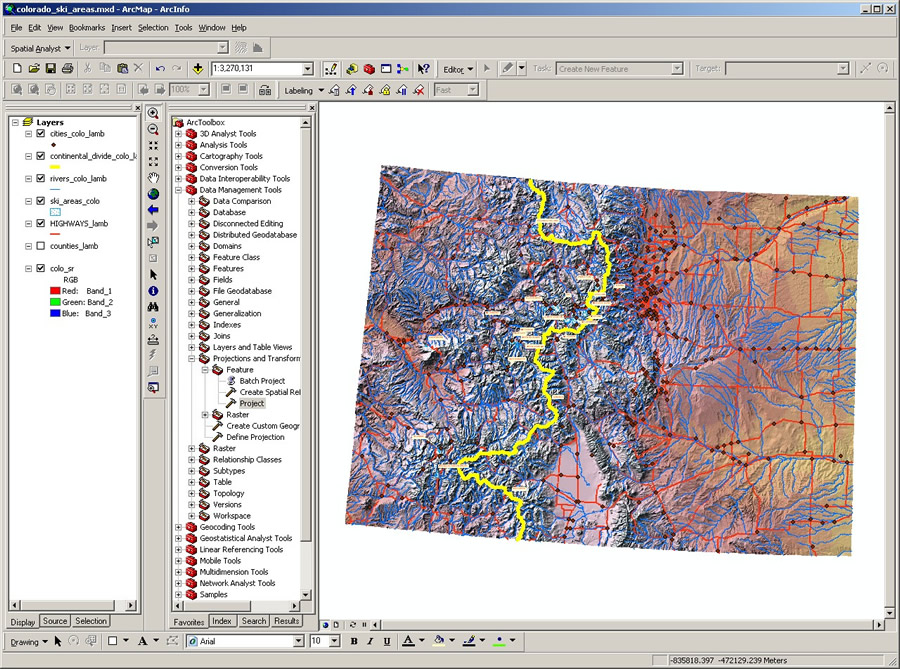Open the Editor dropdown menu
The height and width of the screenshot is (669, 900).
[x=458, y=69]
